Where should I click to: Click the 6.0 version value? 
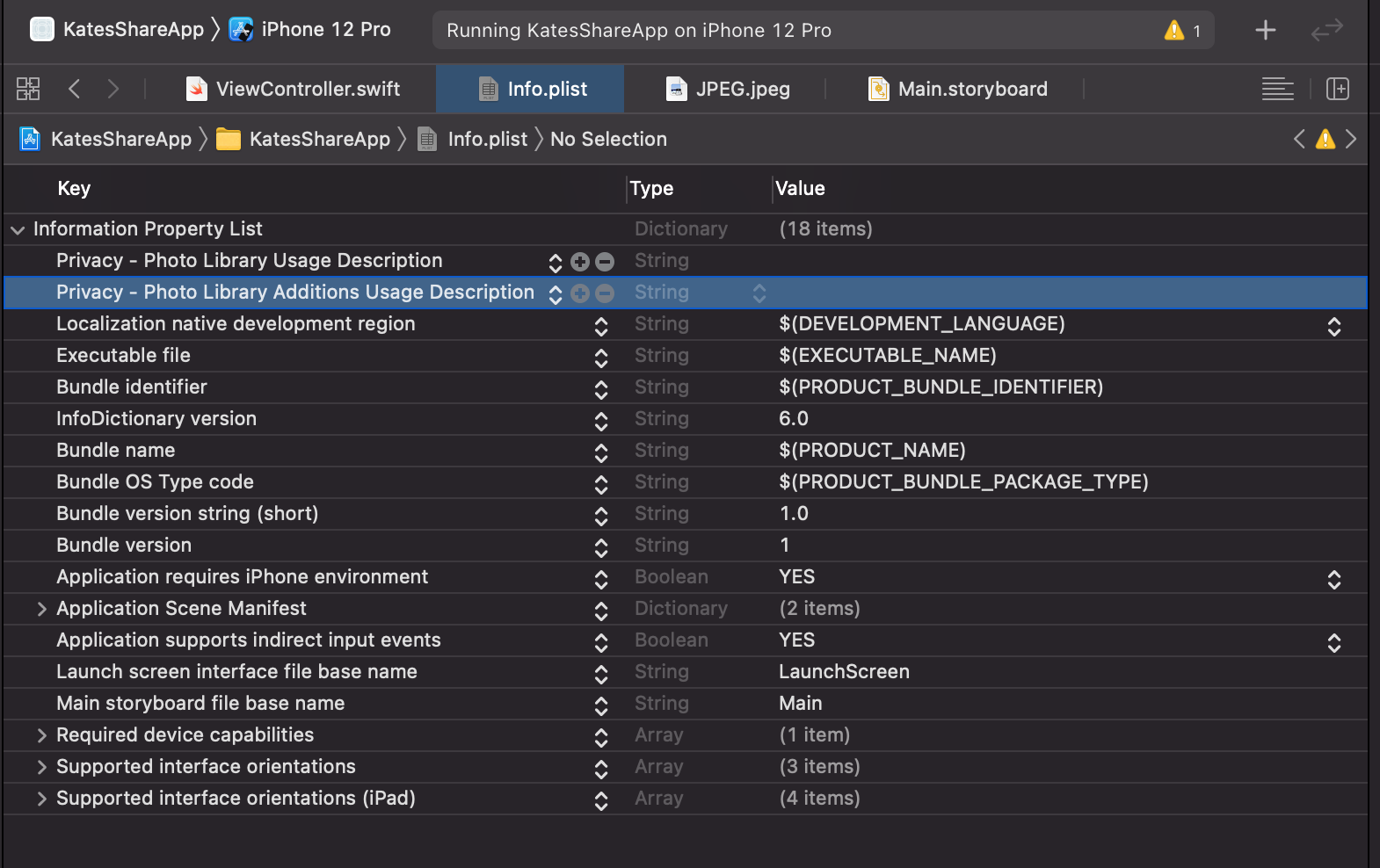pyautogui.click(x=794, y=419)
